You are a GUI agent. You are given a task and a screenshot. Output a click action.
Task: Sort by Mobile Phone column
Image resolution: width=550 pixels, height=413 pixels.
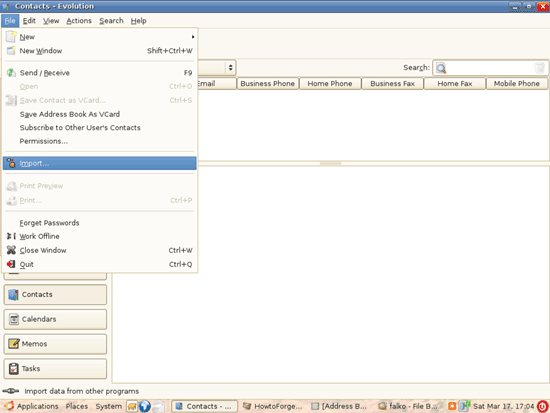517,84
